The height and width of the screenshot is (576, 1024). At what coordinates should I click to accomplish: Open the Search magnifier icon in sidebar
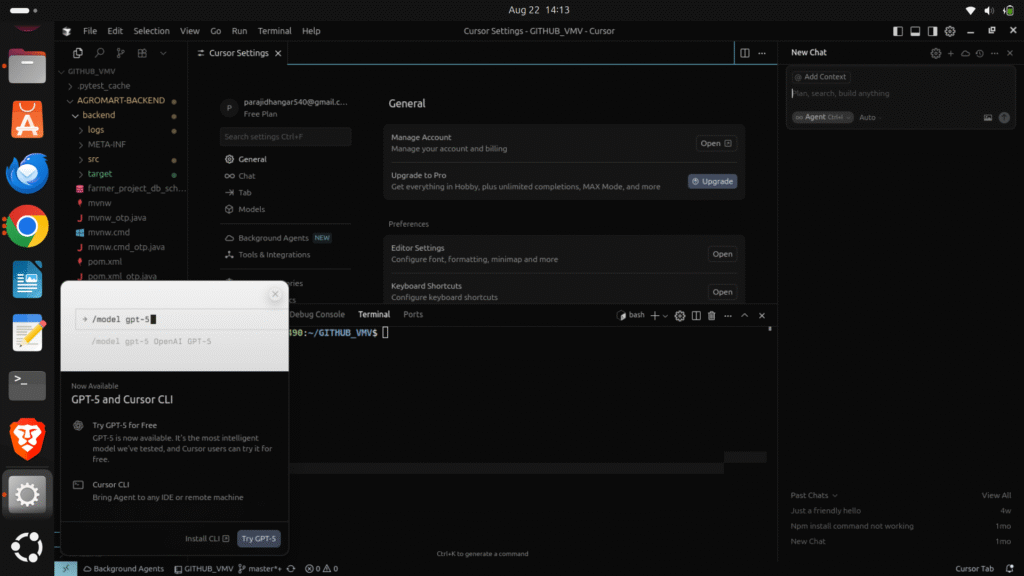pyautogui.click(x=99, y=53)
